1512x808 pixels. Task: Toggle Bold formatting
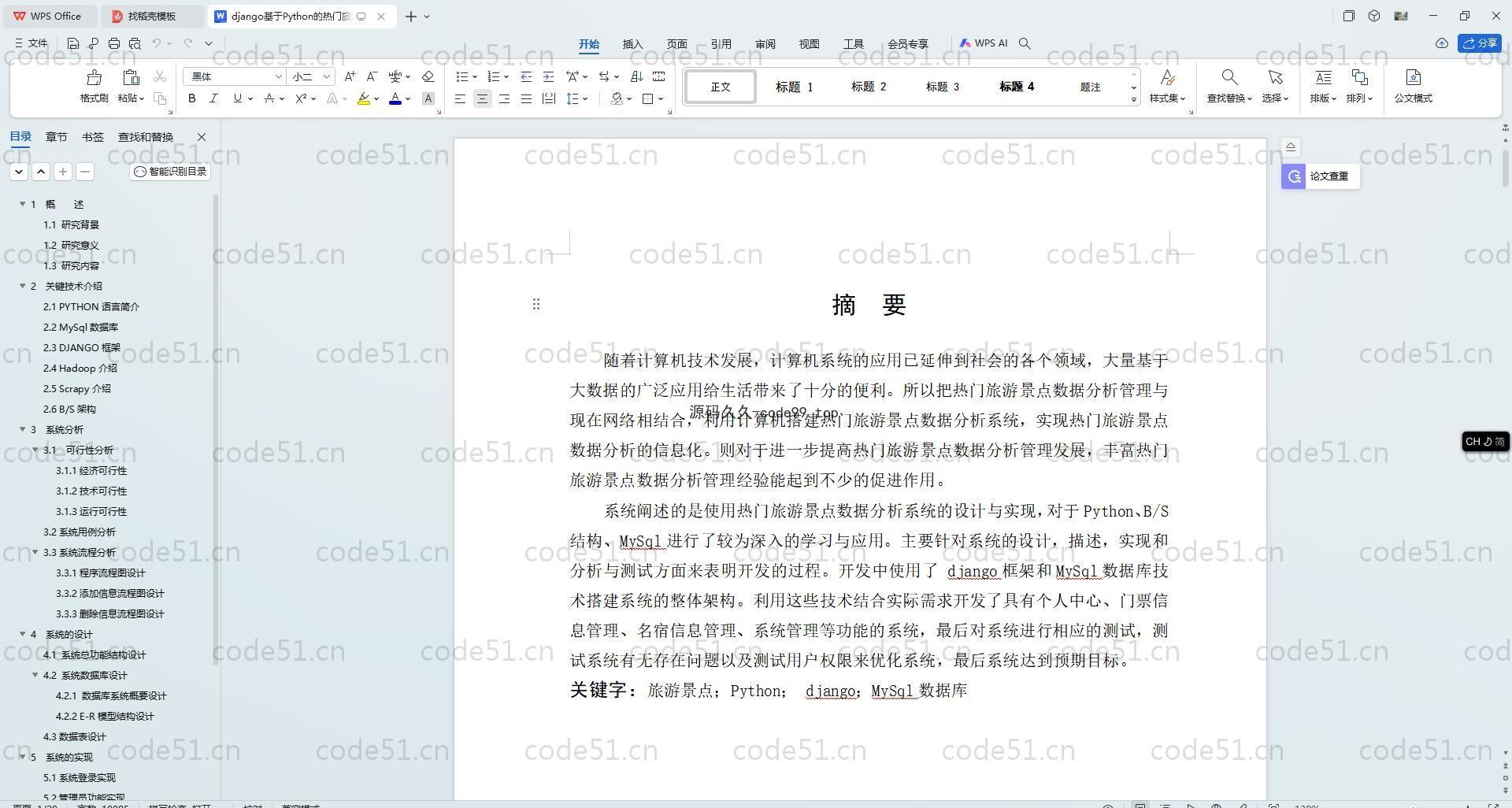[192, 98]
